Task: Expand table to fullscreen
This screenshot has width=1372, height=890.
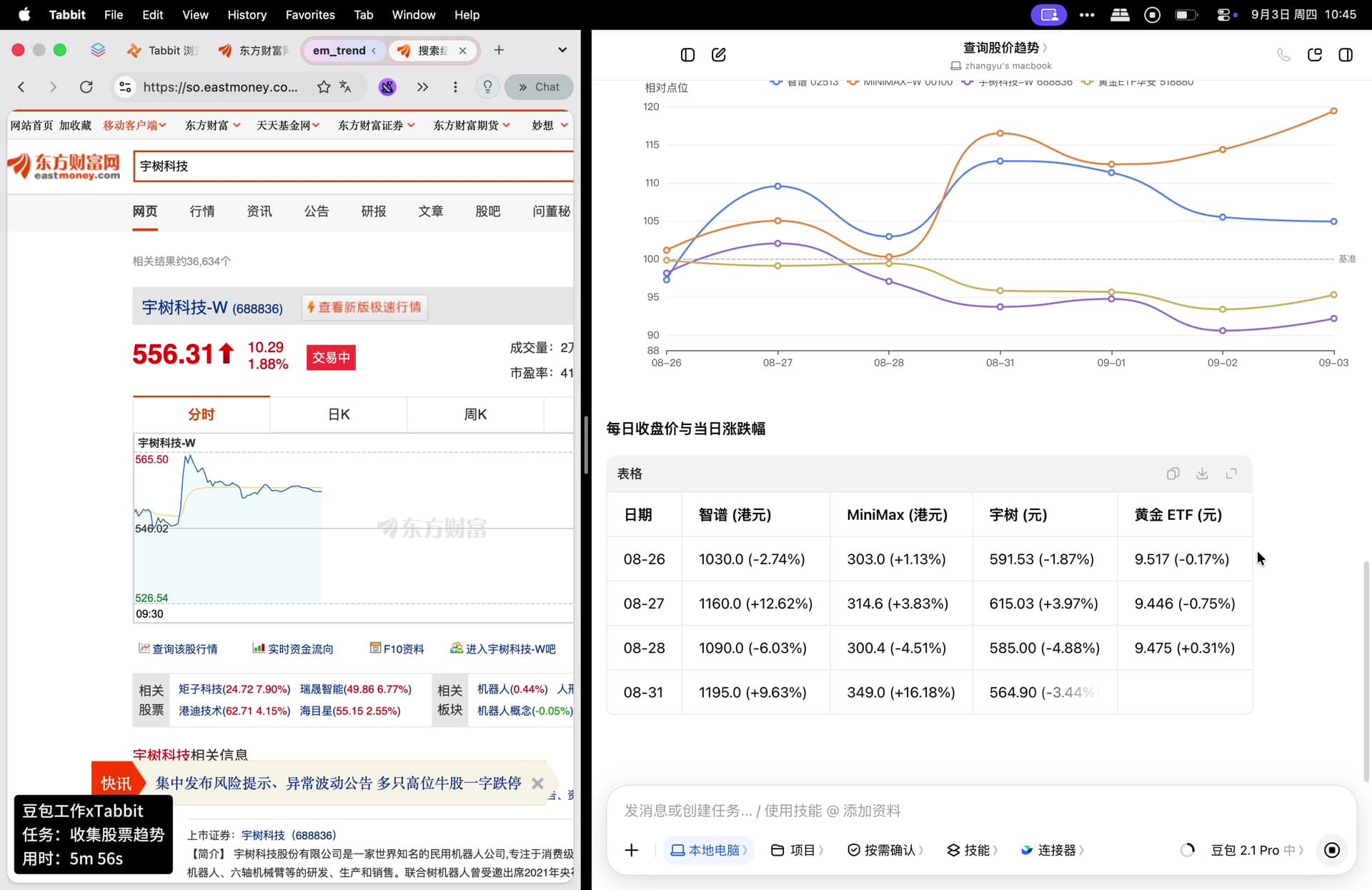Action: (1231, 474)
